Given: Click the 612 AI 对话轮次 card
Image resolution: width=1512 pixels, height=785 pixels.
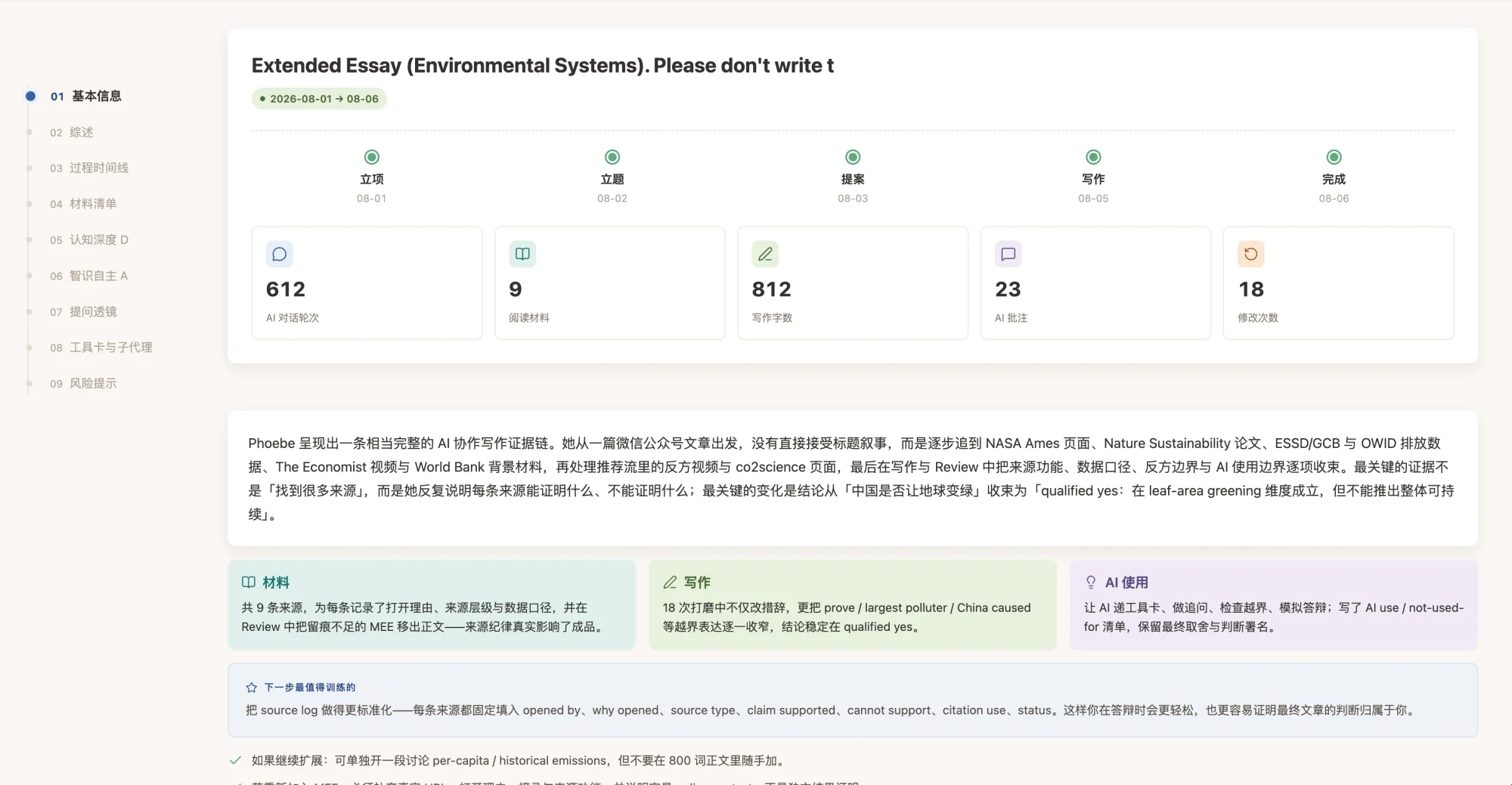Looking at the screenshot, I should [367, 283].
